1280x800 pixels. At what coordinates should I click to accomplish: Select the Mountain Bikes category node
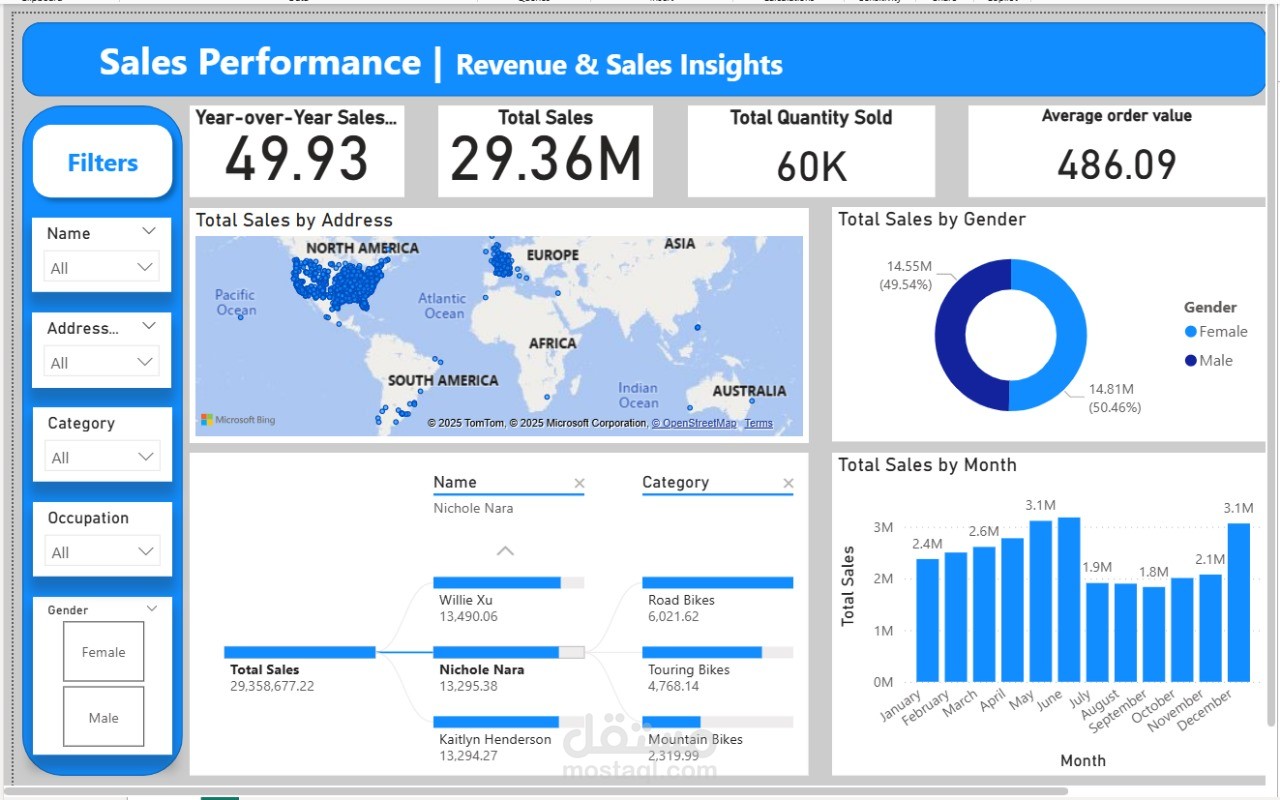[717, 739]
